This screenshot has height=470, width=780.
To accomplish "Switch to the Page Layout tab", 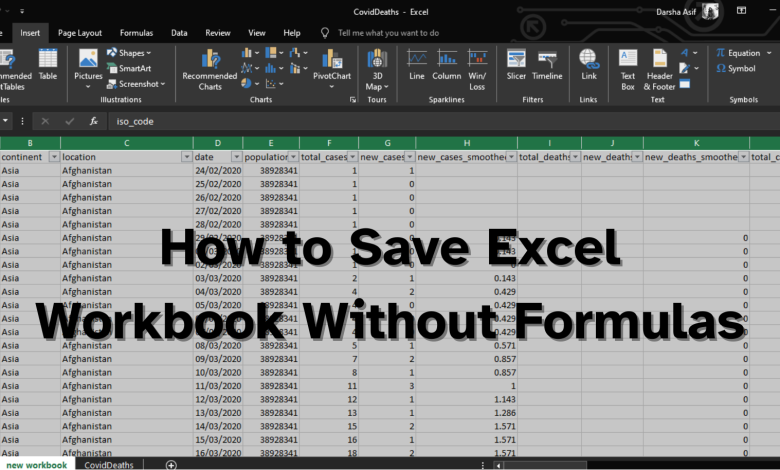I will pyautogui.click(x=79, y=33).
